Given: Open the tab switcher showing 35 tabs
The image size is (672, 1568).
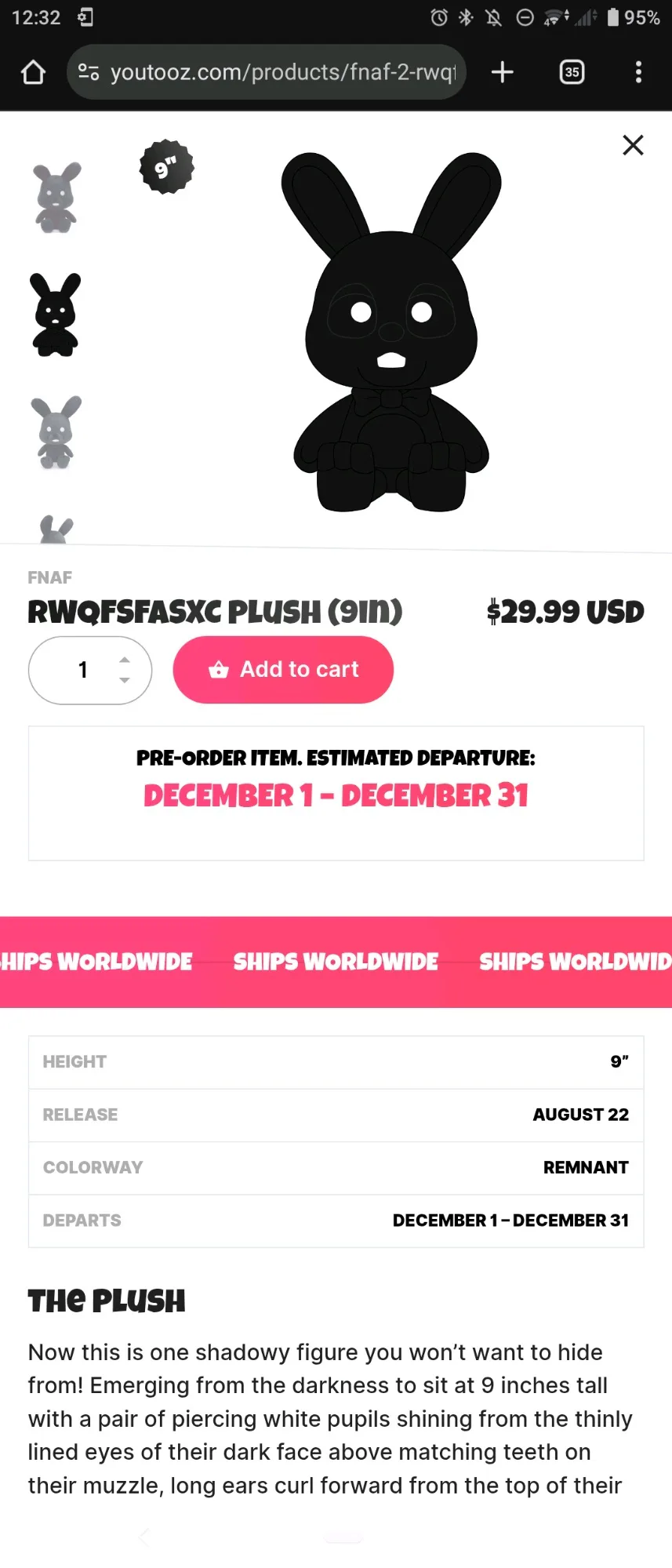Looking at the screenshot, I should click(572, 72).
